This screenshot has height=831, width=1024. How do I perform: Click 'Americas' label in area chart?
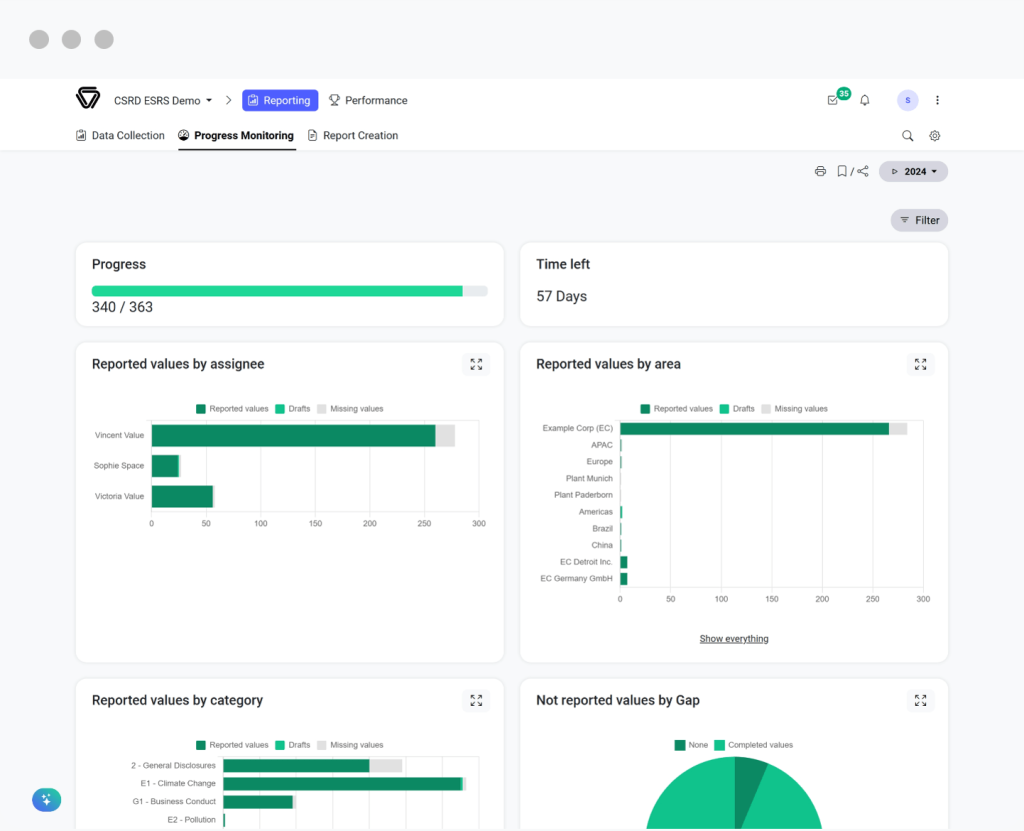596,512
